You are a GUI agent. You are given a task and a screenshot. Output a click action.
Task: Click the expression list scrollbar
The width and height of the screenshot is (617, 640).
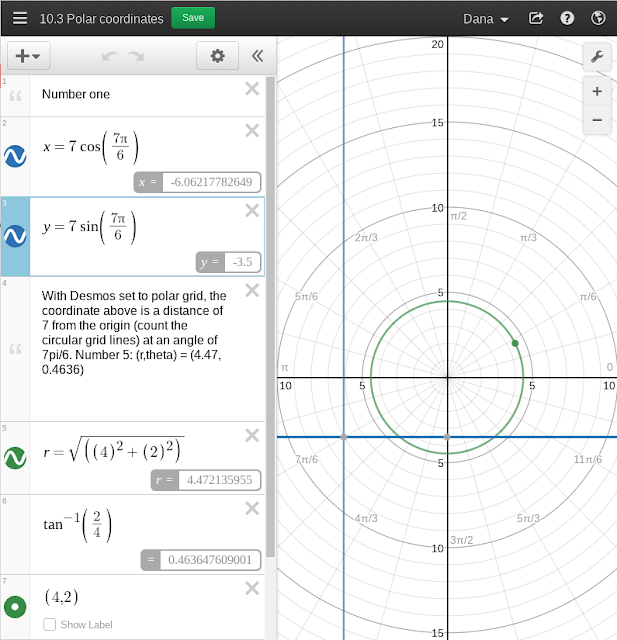[270, 317]
